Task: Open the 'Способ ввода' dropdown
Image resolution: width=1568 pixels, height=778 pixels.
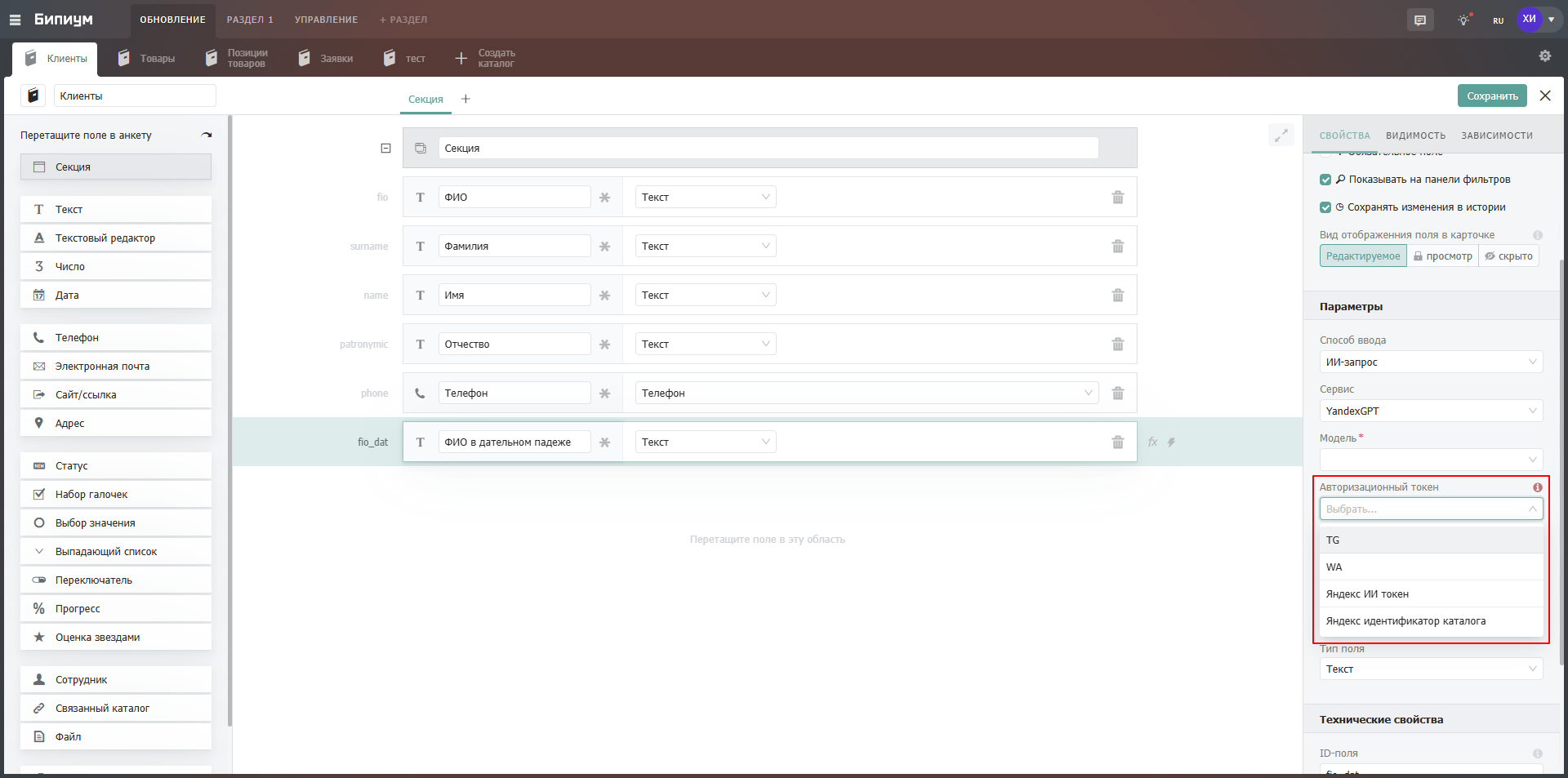Action: (x=1430, y=362)
